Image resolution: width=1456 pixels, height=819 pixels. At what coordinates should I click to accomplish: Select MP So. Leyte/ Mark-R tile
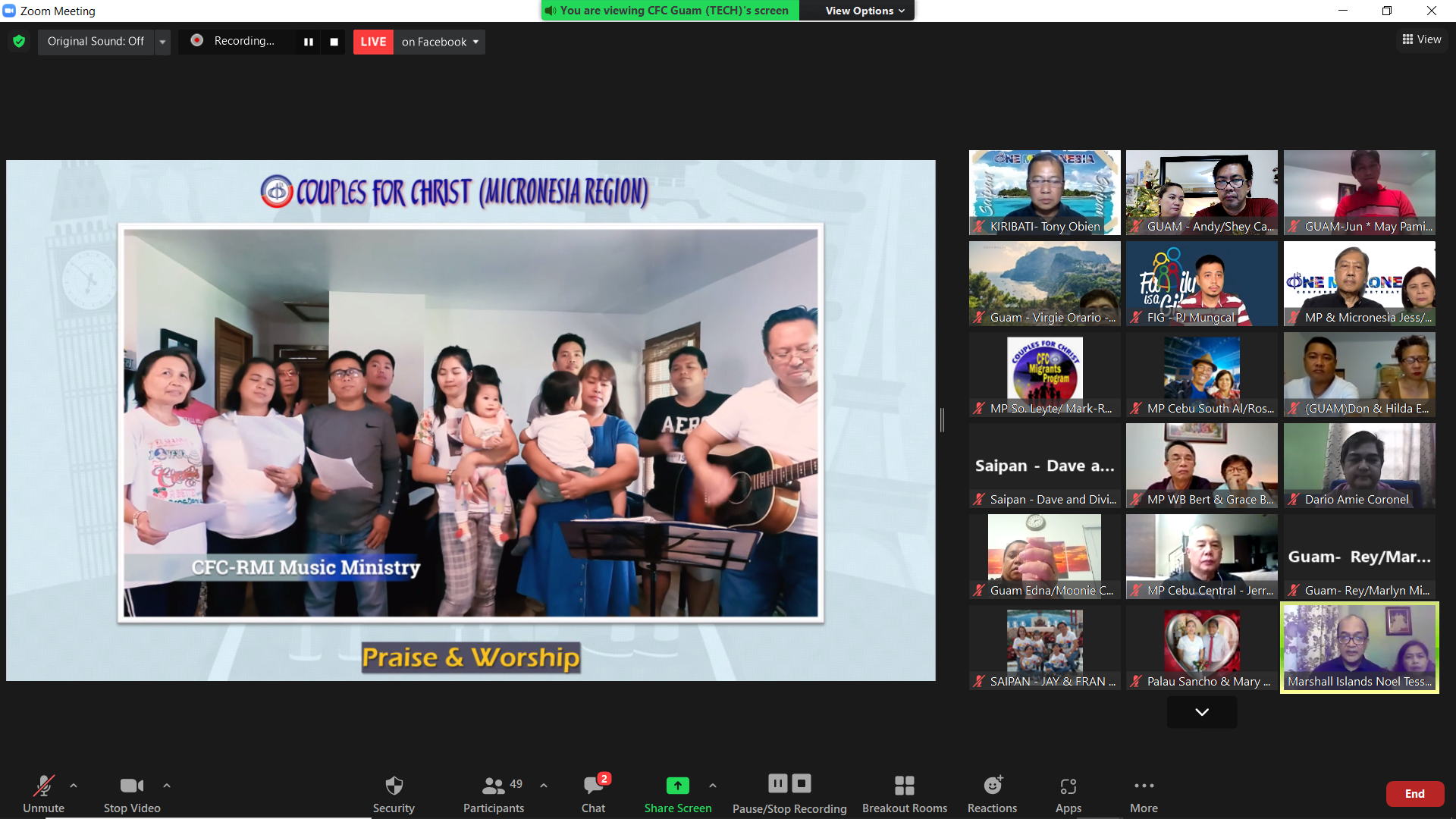click(1045, 375)
